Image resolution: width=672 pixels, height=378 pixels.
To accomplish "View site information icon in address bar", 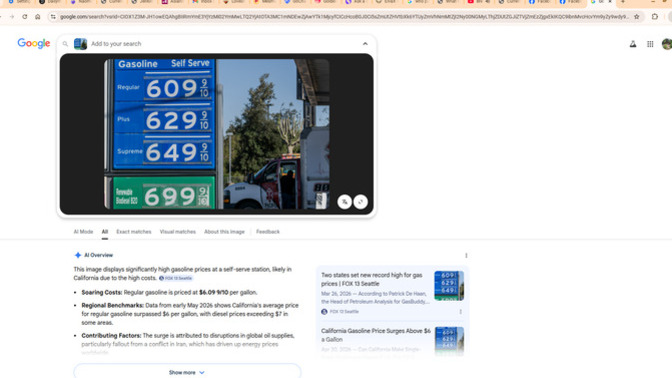I will (x=53, y=17).
